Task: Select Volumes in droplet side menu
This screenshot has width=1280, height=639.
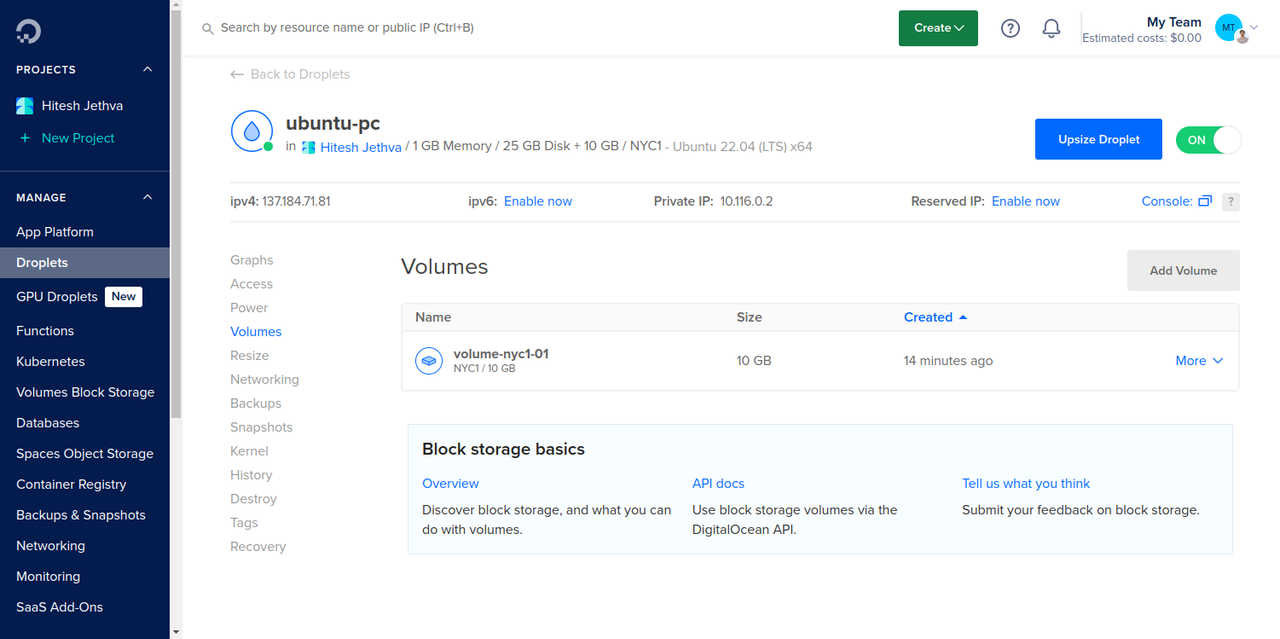Action: (x=256, y=332)
